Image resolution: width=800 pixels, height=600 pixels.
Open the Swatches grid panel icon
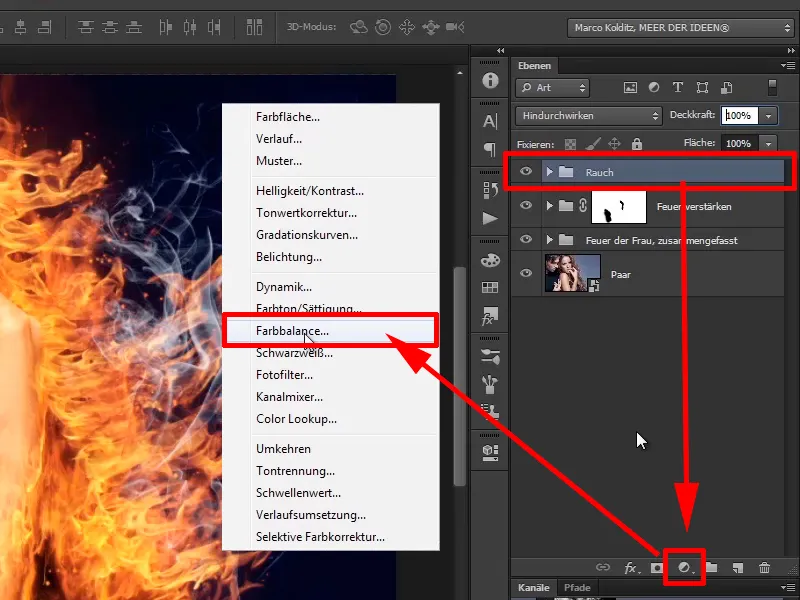(490, 288)
